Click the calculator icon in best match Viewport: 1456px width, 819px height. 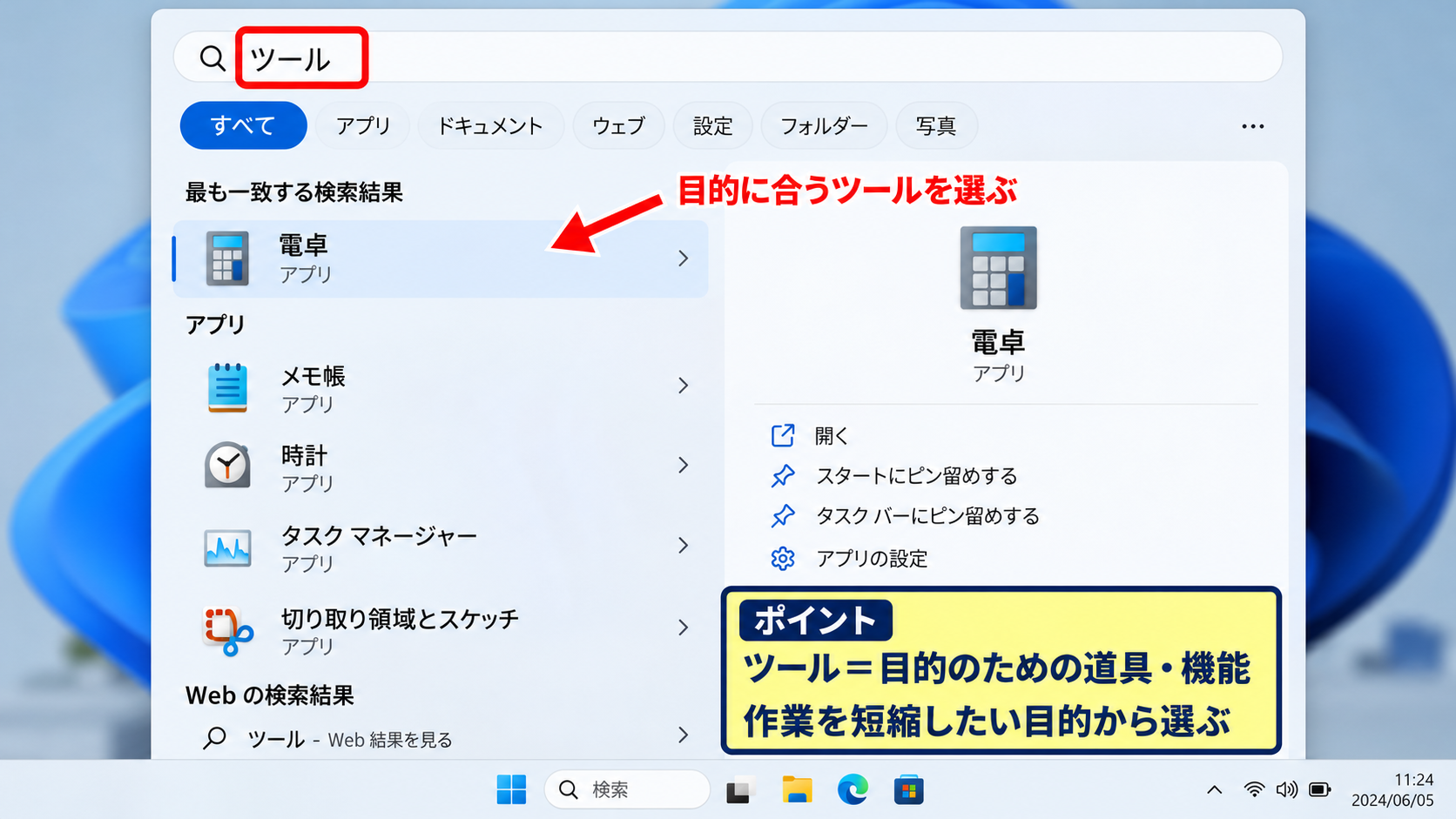tap(227, 258)
